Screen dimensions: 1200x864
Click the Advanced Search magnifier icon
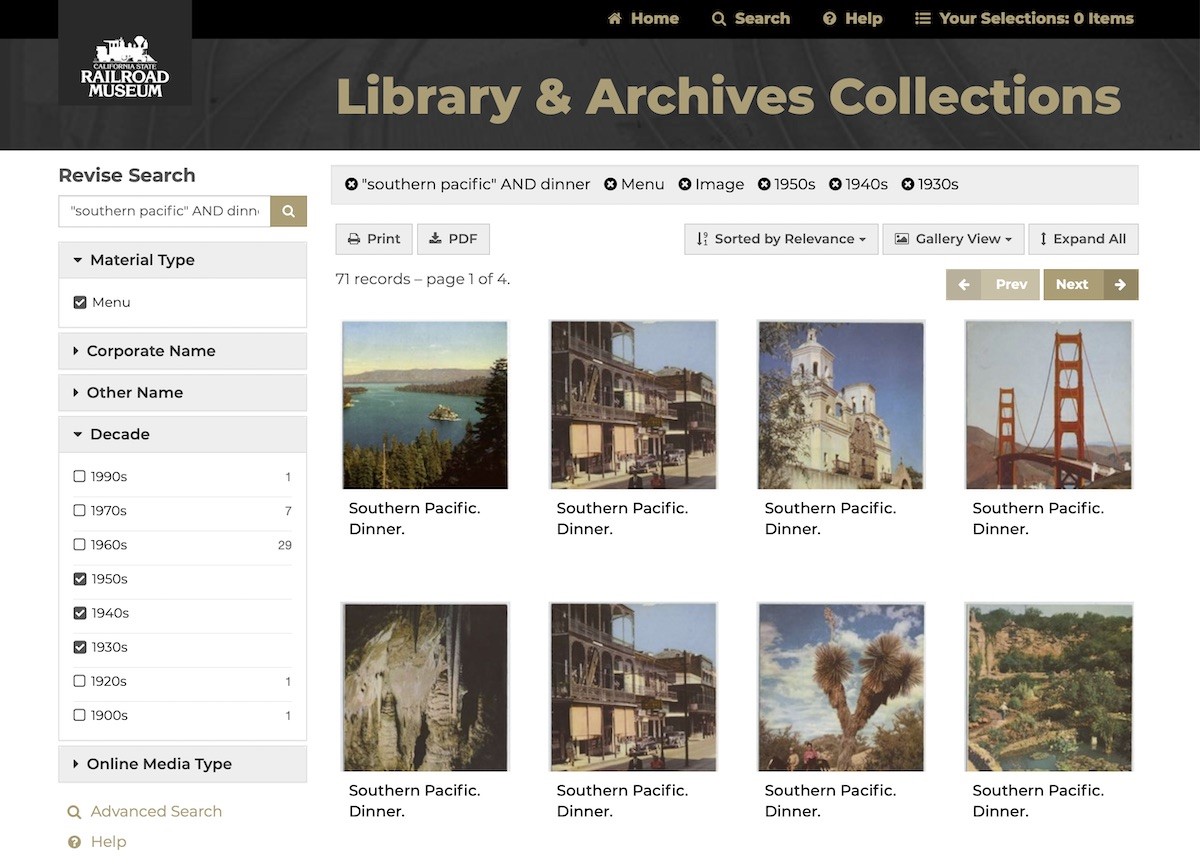click(x=74, y=812)
